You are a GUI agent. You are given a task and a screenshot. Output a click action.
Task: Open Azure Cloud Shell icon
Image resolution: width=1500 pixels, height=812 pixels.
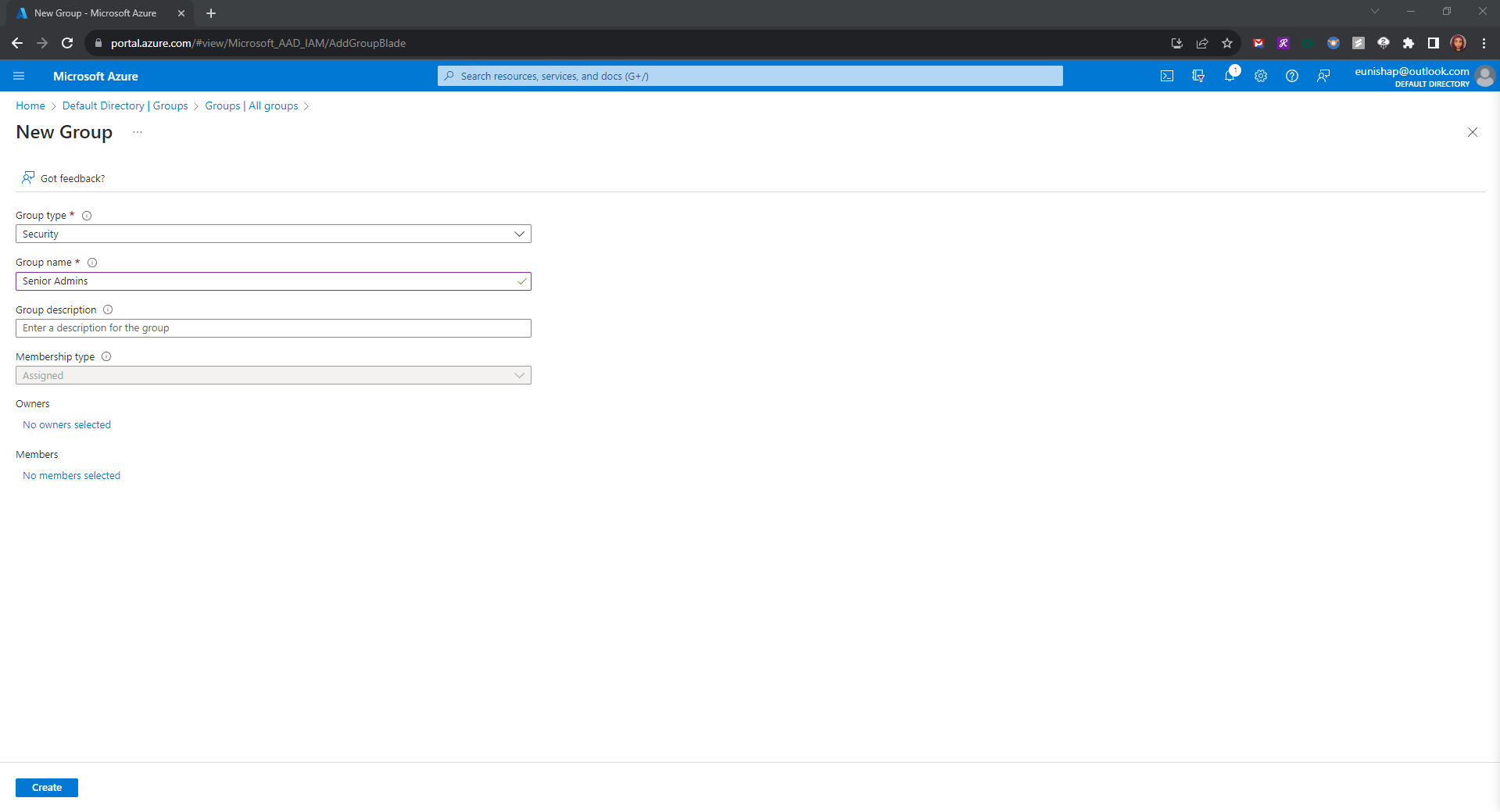click(1166, 76)
